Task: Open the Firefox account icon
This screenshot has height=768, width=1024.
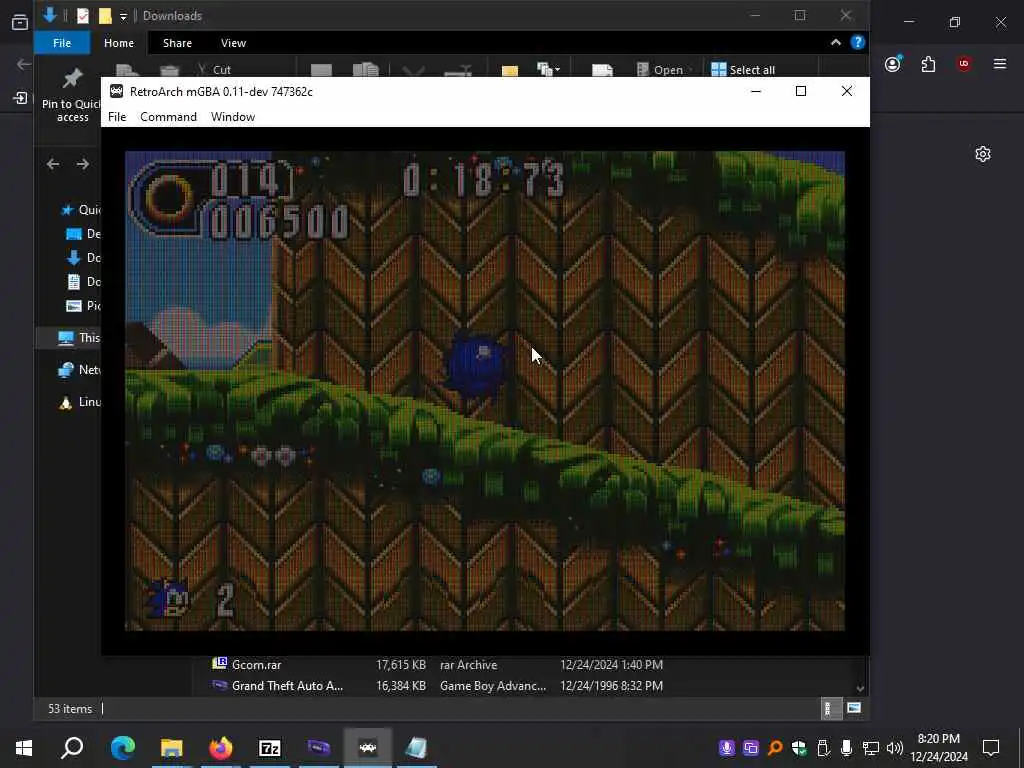Action: (893, 64)
